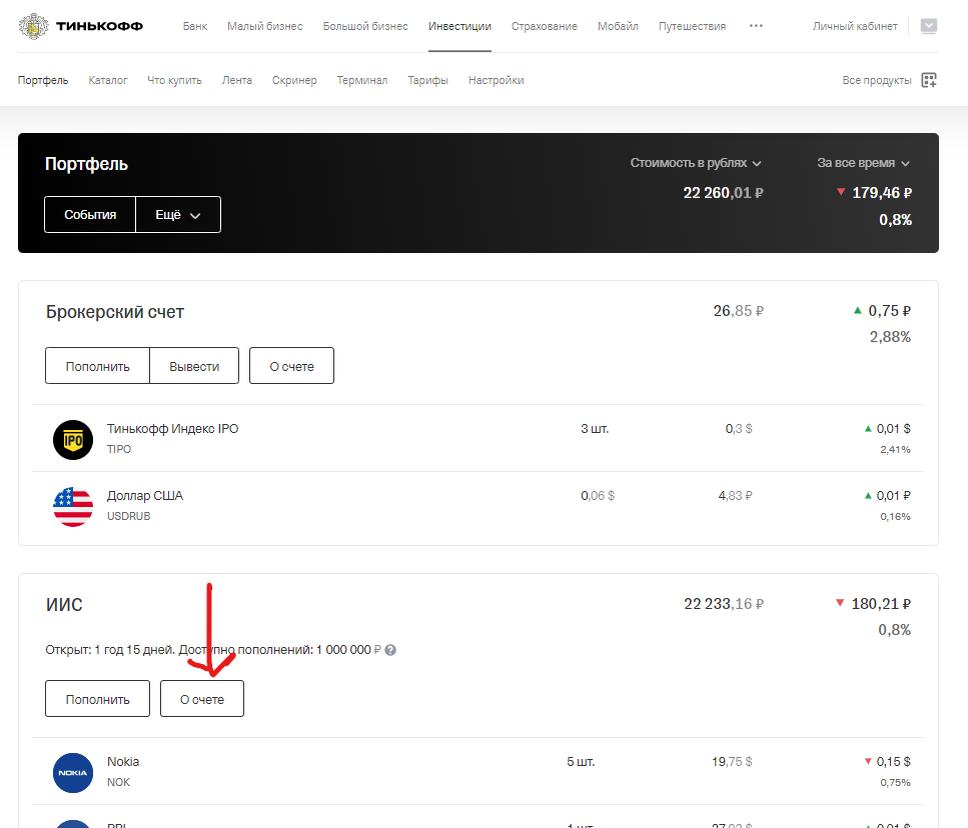The image size is (968, 828).
Task: Click the USA flag icon for Доллар США
Action: click(72, 506)
